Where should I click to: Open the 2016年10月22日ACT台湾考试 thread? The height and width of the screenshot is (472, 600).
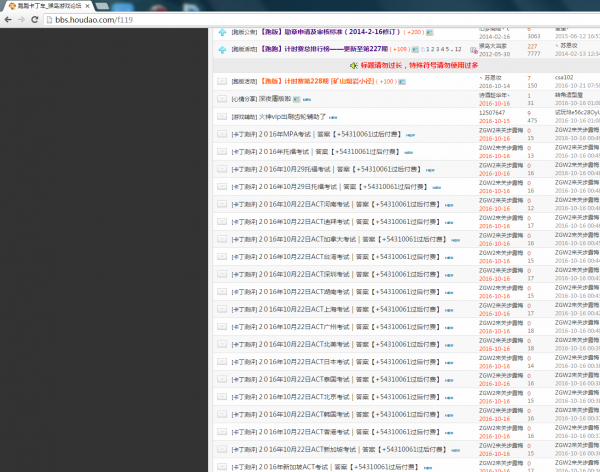click(349, 256)
